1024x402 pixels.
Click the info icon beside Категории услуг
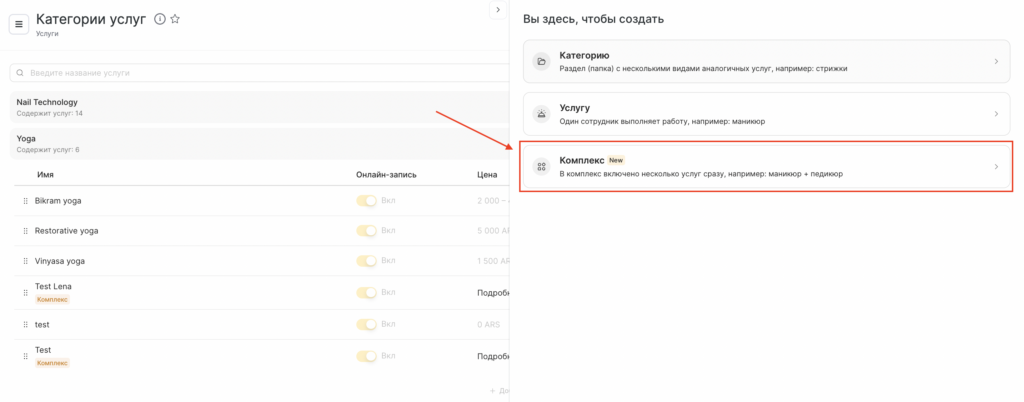pyautogui.click(x=159, y=19)
